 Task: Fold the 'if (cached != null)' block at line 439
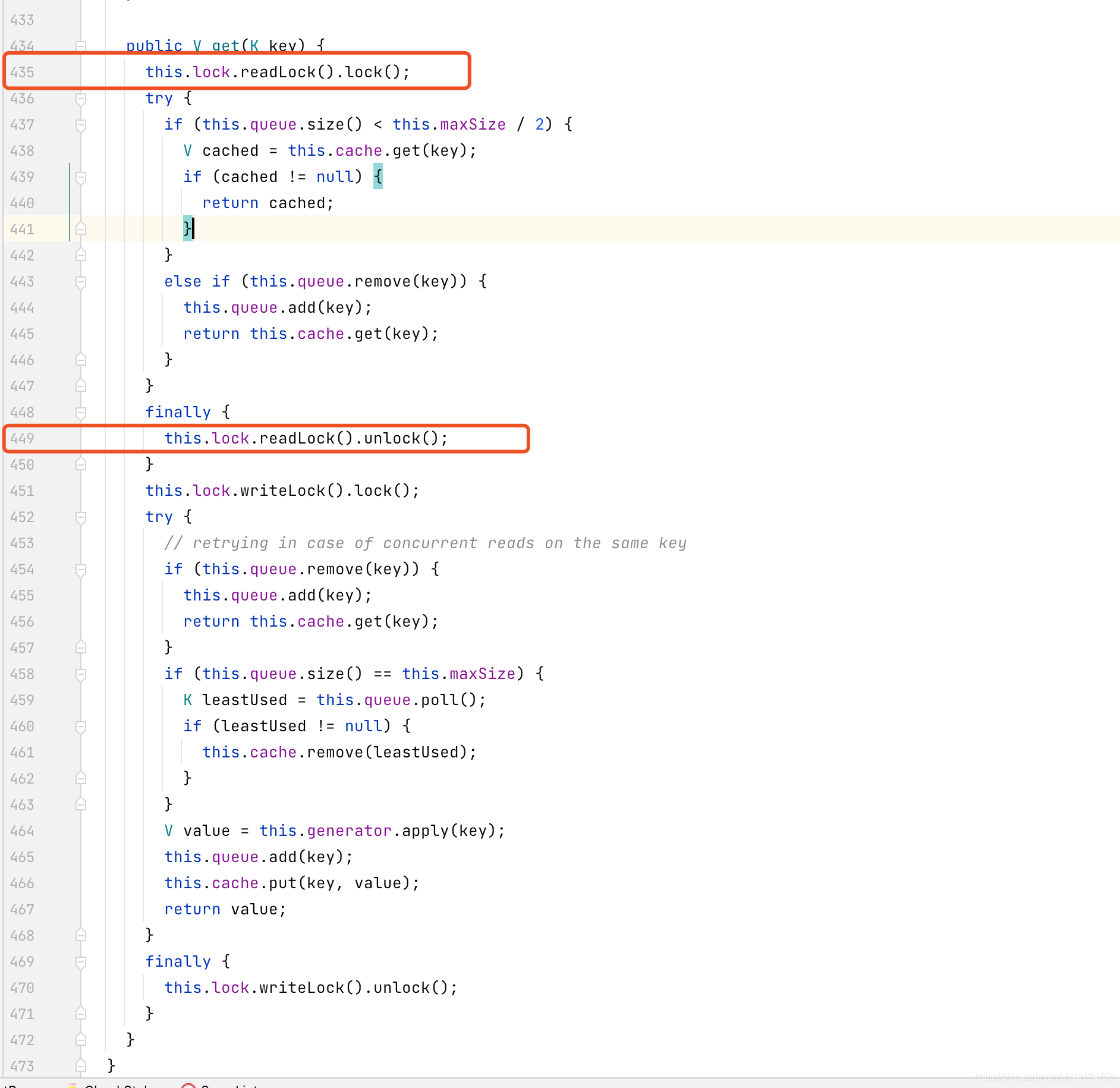coord(81,177)
